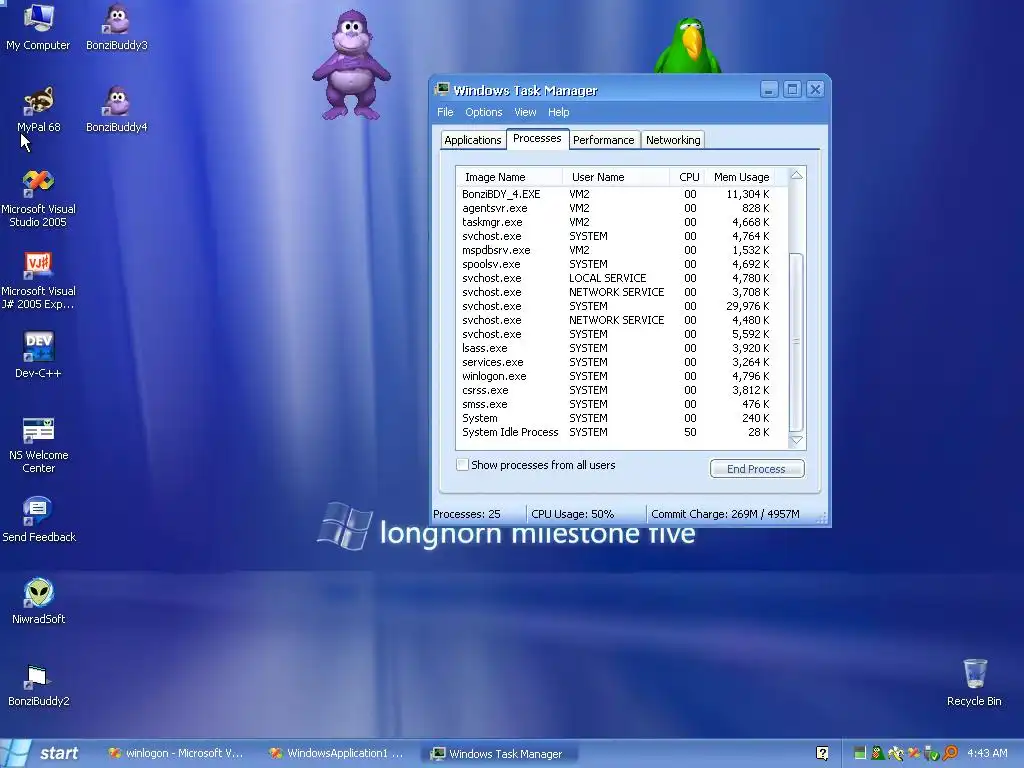The image size is (1024, 768).
Task: Select the Processes tab
Action: coord(537,138)
